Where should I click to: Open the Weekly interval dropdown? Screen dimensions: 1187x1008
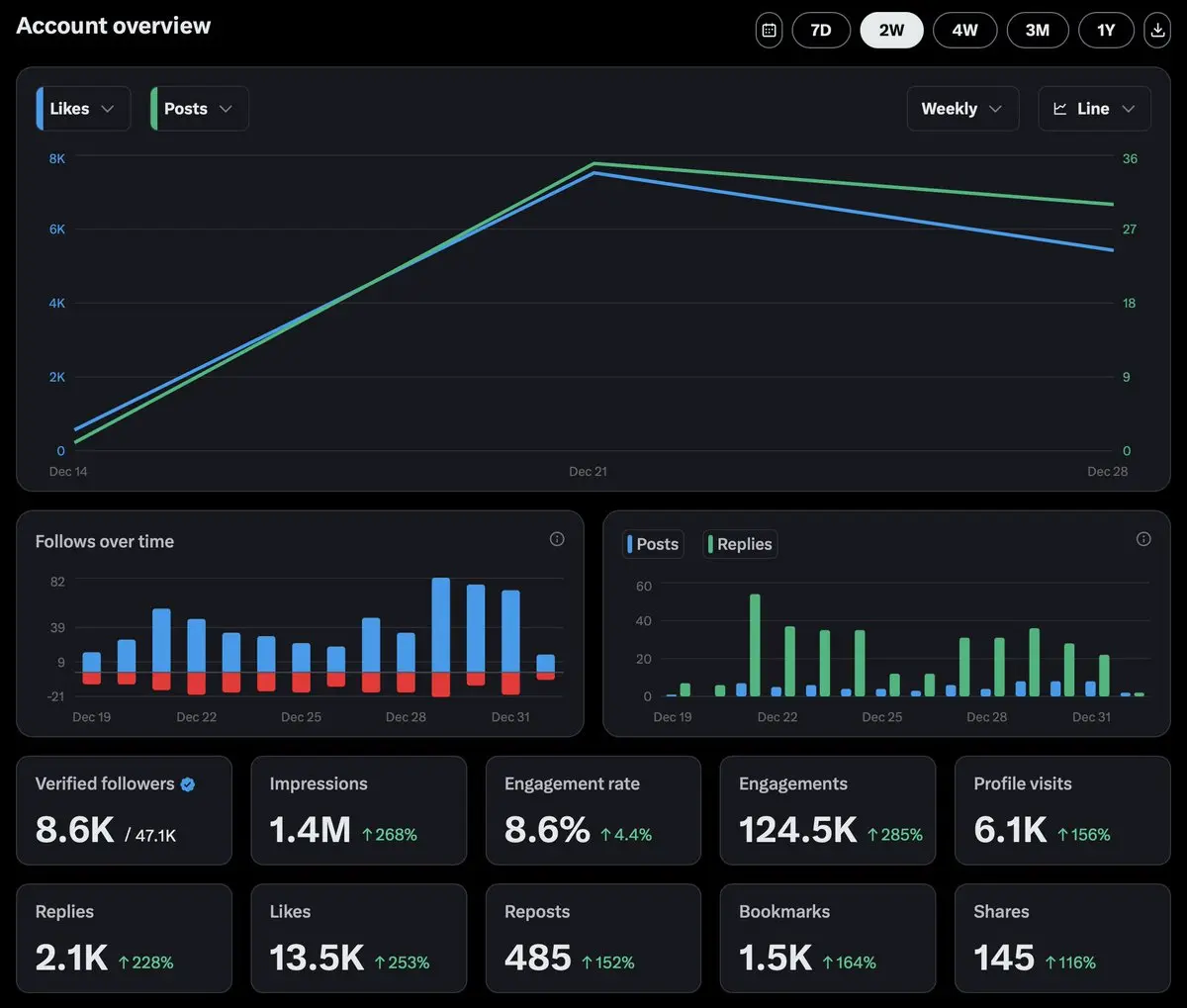[x=962, y=109]
